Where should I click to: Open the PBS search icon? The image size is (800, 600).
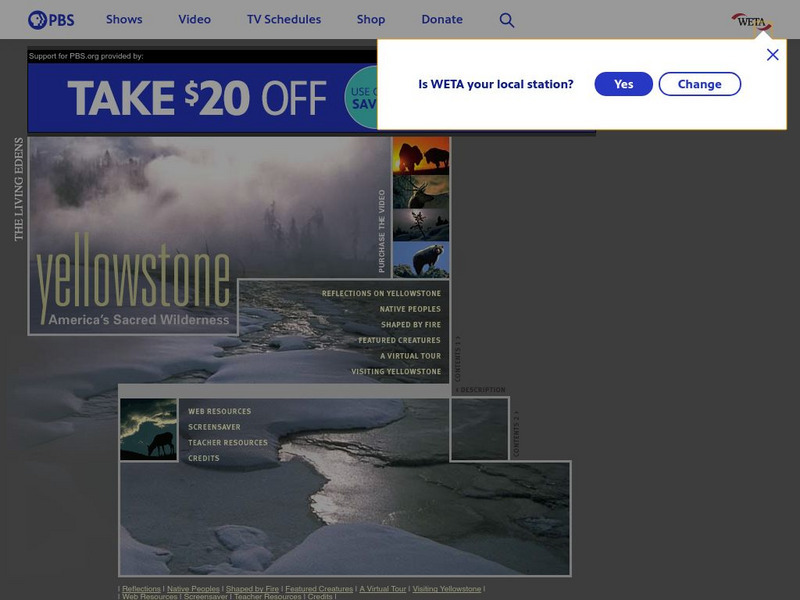(508, 19)
